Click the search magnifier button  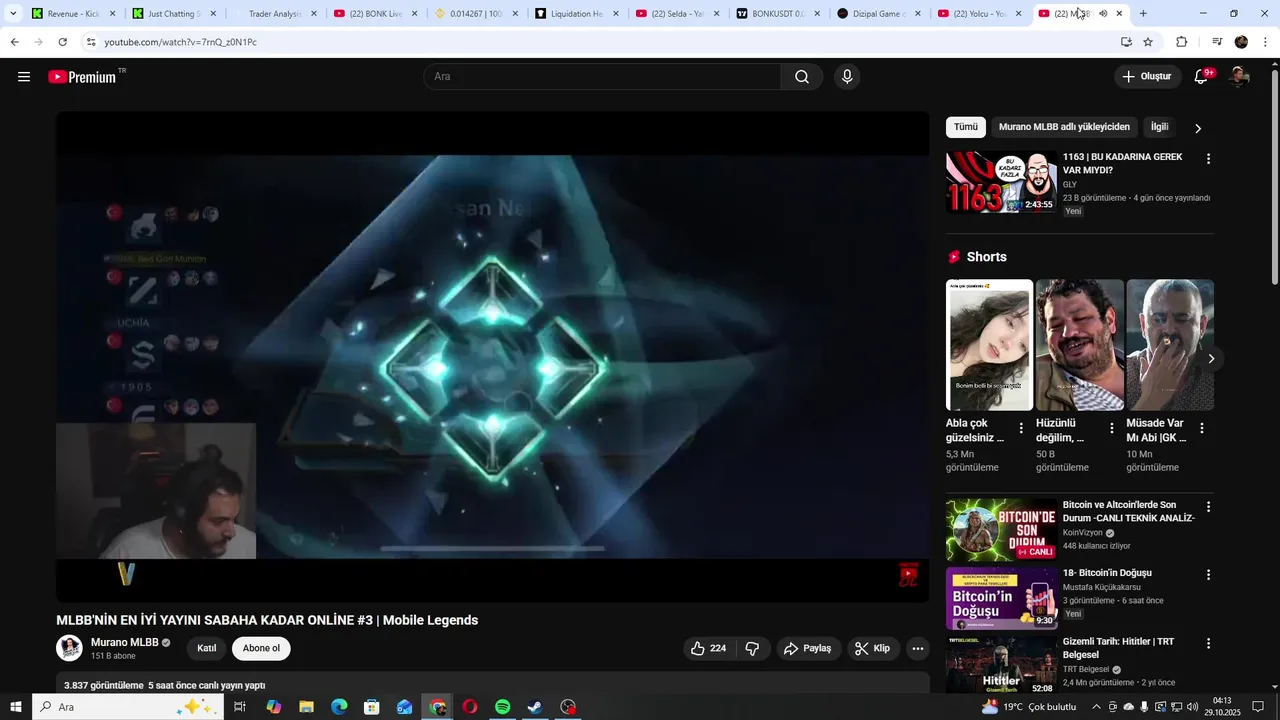pyautogui.click(x=802, y=77)
